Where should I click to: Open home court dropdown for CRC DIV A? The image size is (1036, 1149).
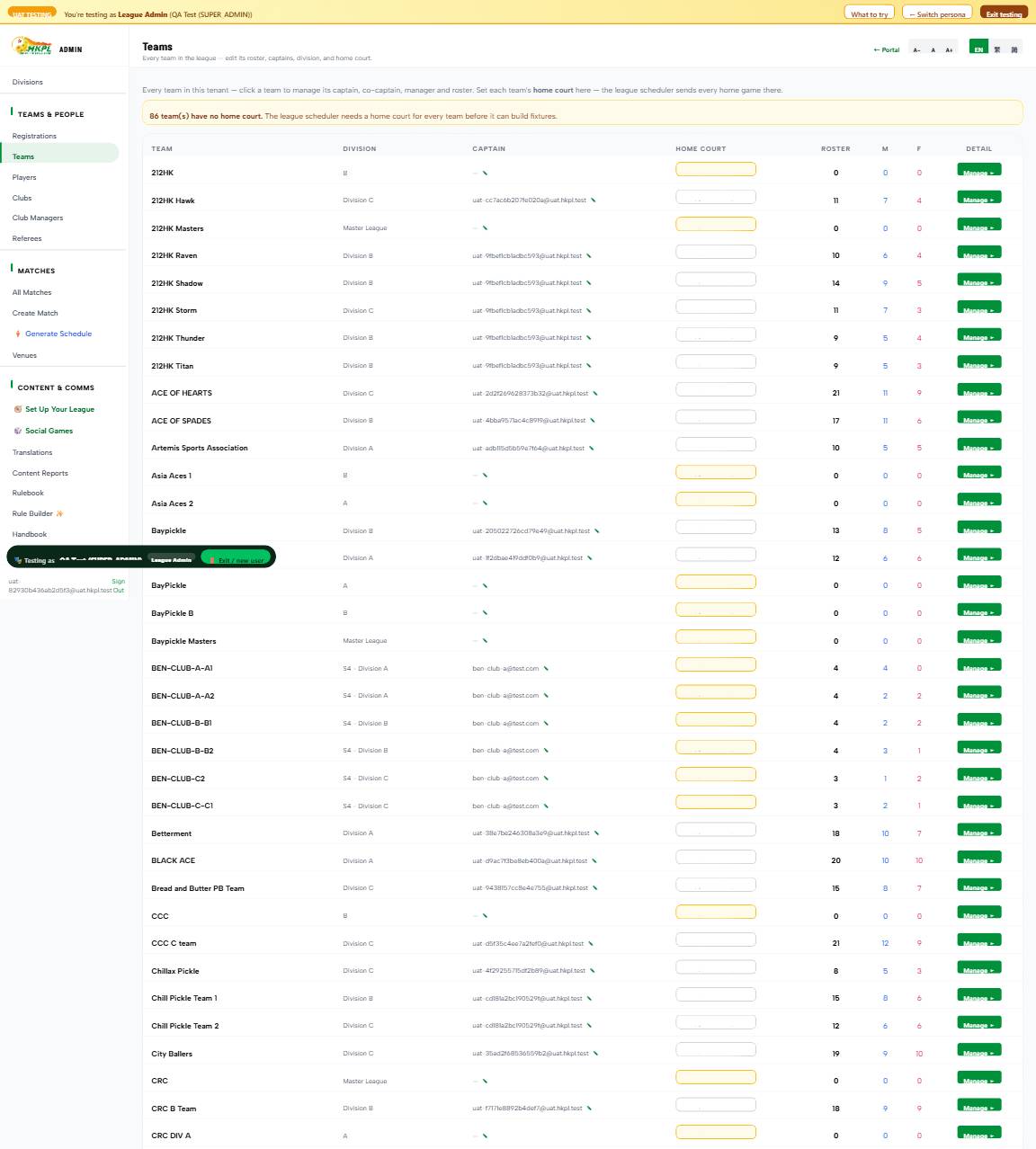(x=716, y=1132)
